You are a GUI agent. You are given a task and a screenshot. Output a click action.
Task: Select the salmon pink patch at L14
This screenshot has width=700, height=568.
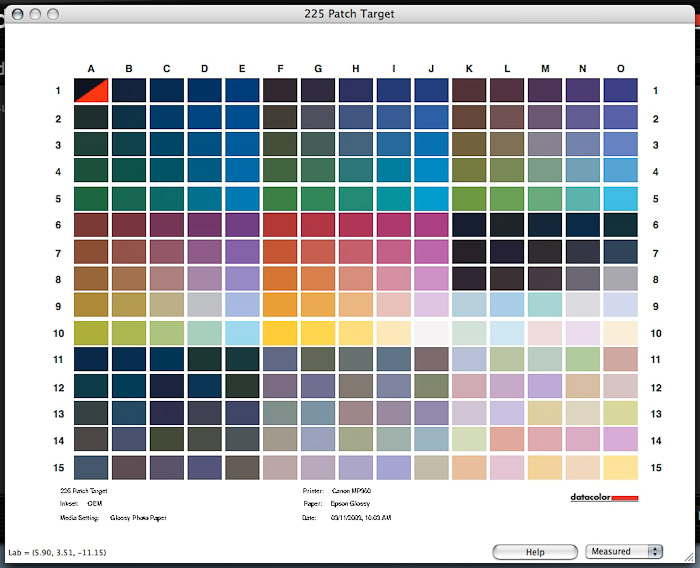click(x=507, y=440)
